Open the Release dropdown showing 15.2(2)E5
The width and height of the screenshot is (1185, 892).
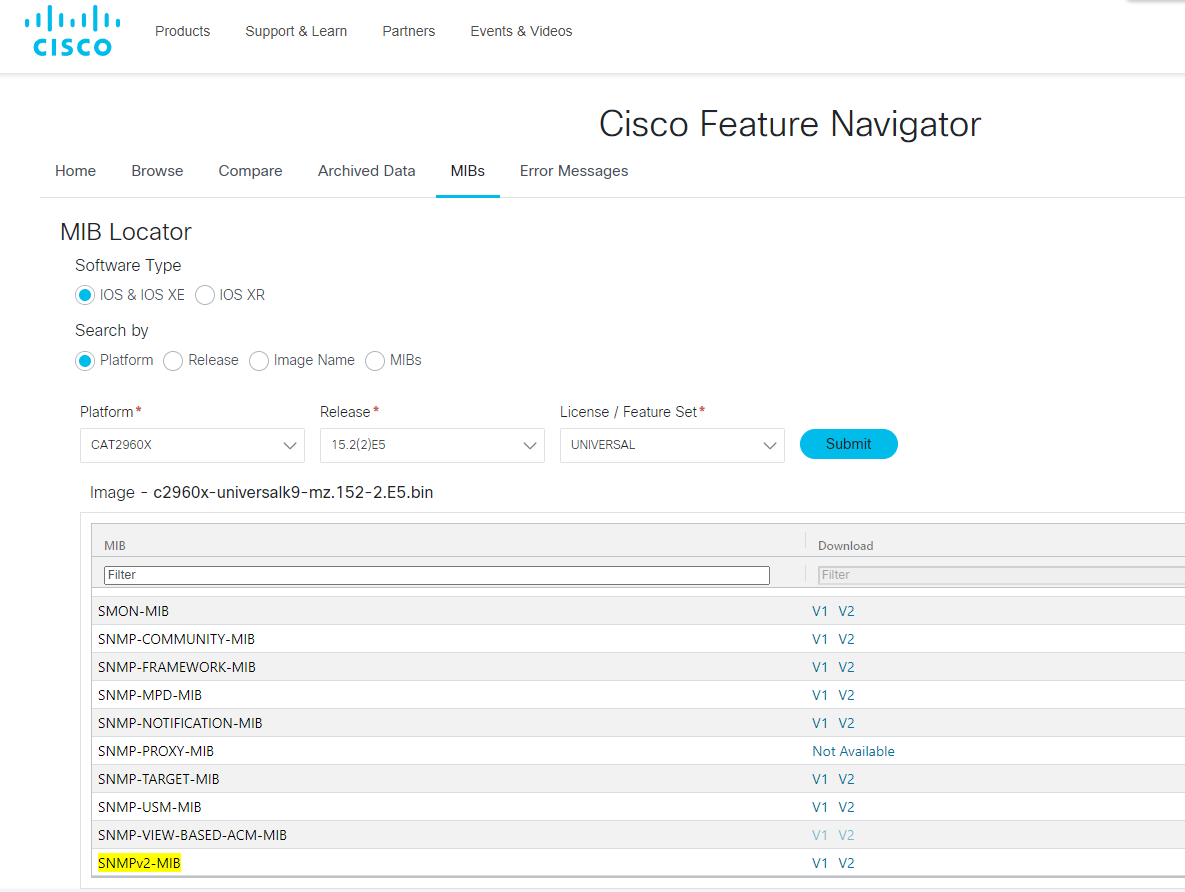click(432, 445)
